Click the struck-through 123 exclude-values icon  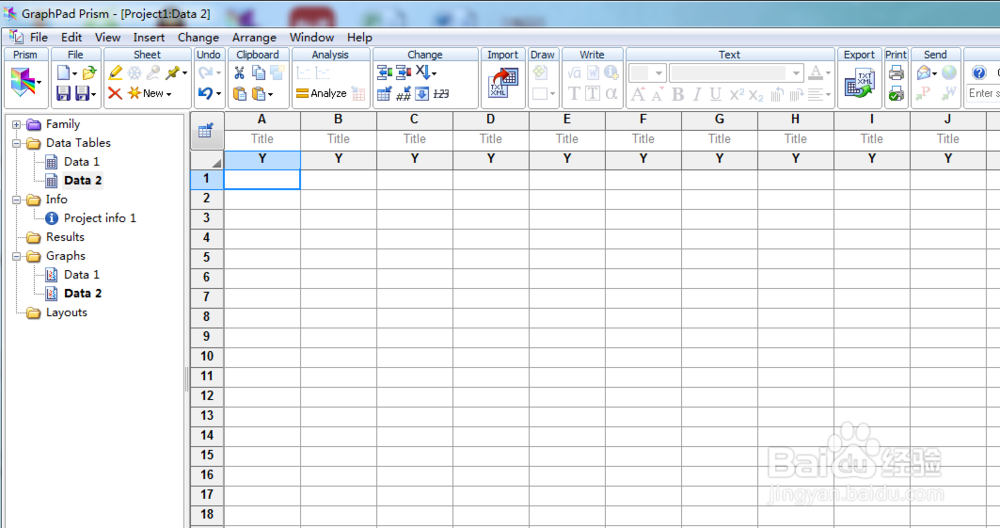click(x=441, y=94)
